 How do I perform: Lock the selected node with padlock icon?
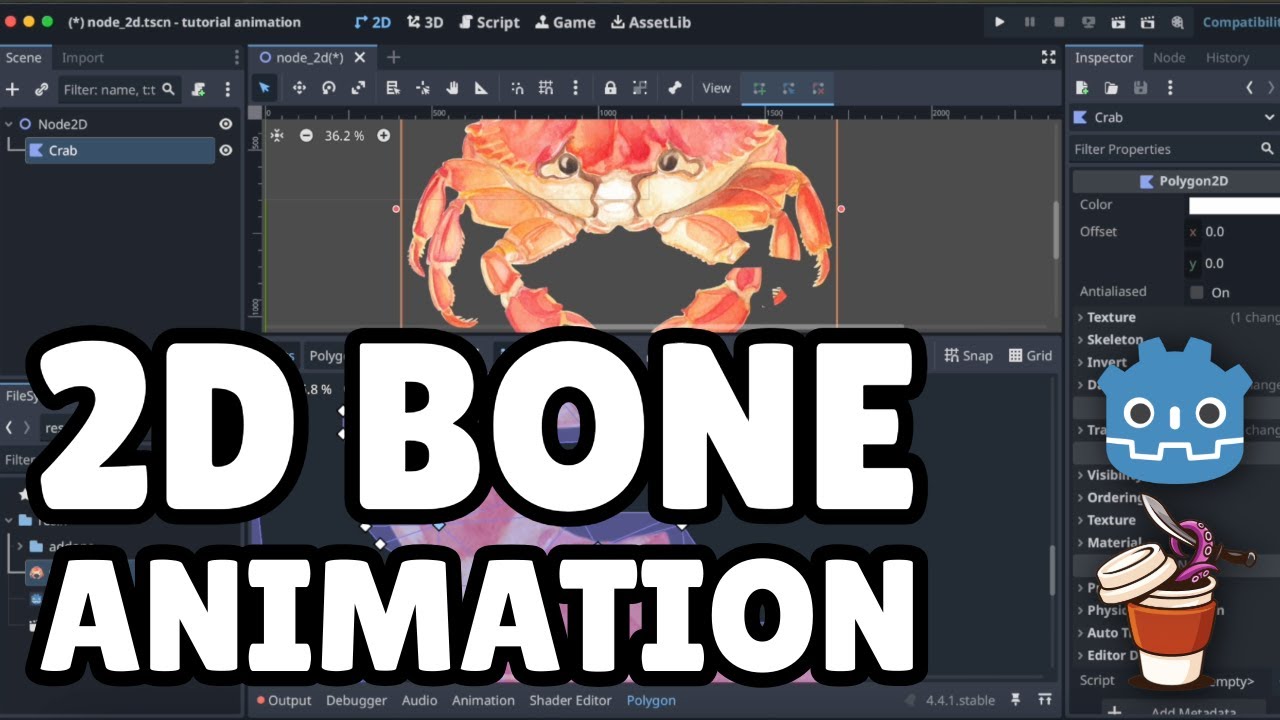click(x=610, y=88)
